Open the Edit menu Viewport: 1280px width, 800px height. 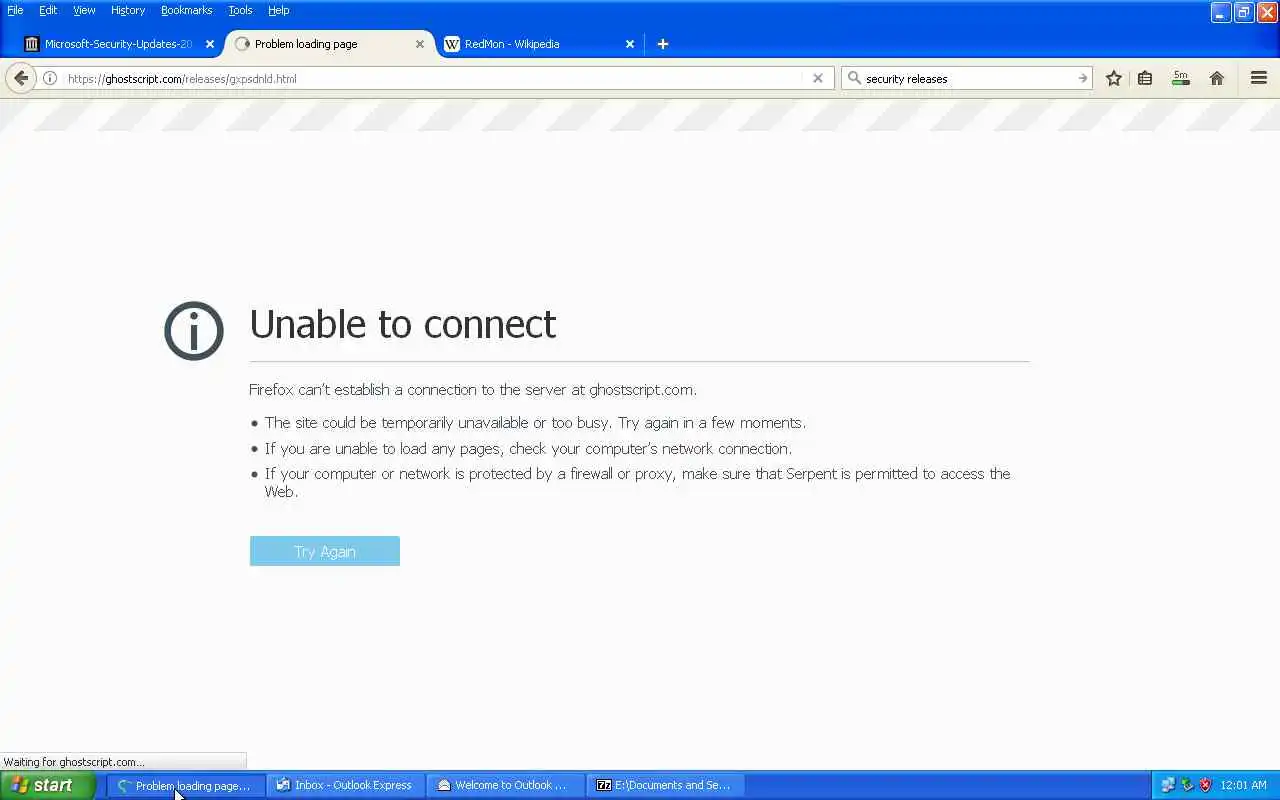(x=48, y=10)
